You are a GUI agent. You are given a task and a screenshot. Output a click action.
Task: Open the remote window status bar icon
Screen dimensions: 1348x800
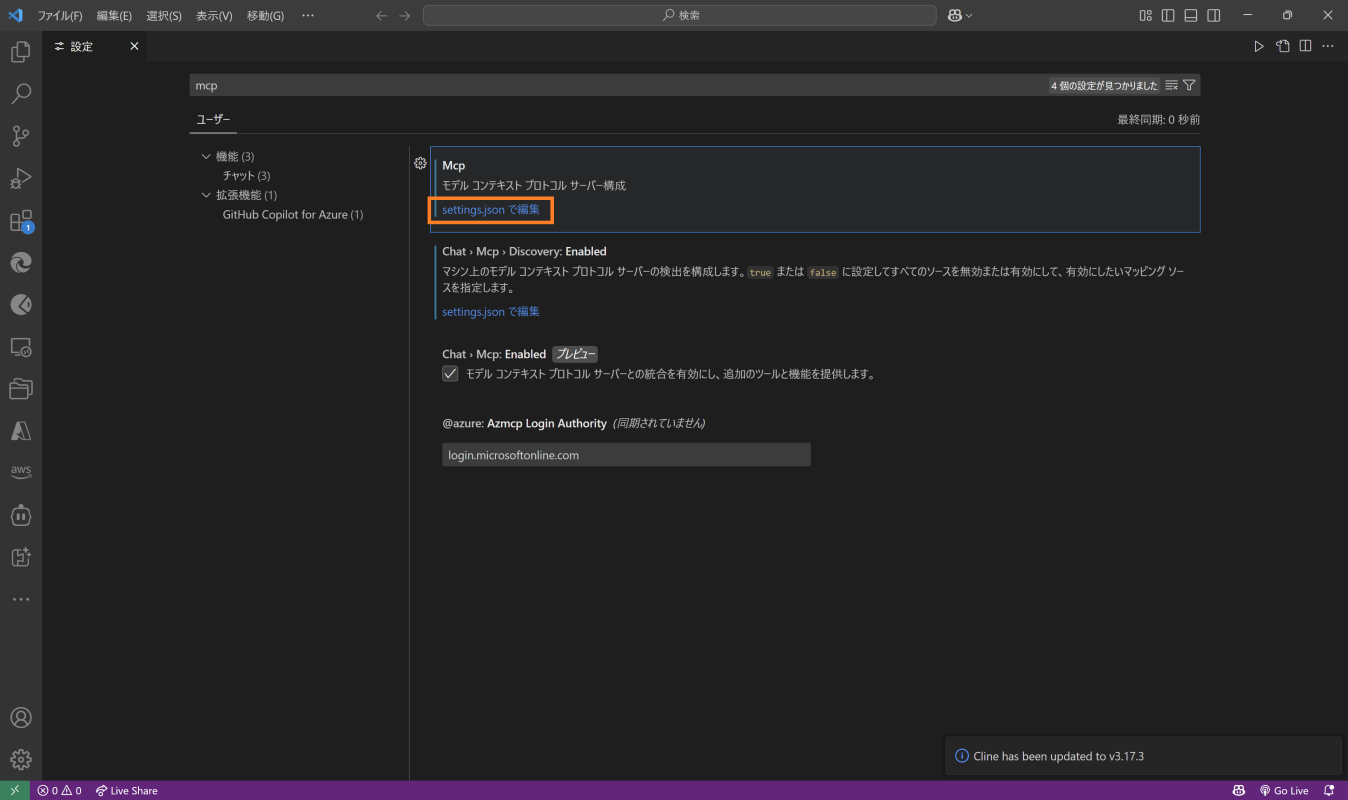[x=14, y=790]
